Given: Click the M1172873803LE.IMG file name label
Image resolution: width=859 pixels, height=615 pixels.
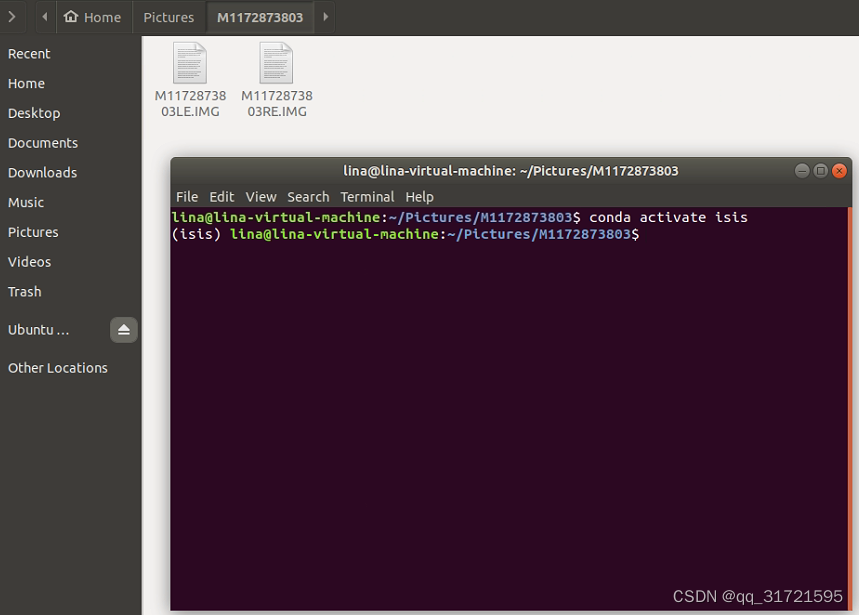Looking at the screenshot, I should pyautogui.click(x=190, y=104).
